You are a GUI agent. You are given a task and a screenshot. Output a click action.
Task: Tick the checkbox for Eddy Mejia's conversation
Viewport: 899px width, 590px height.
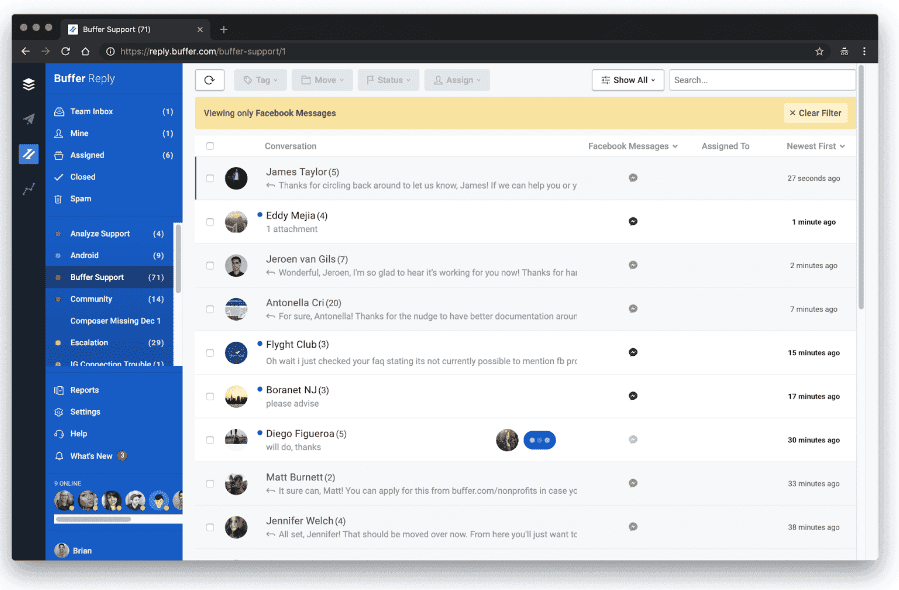(210, 222)
